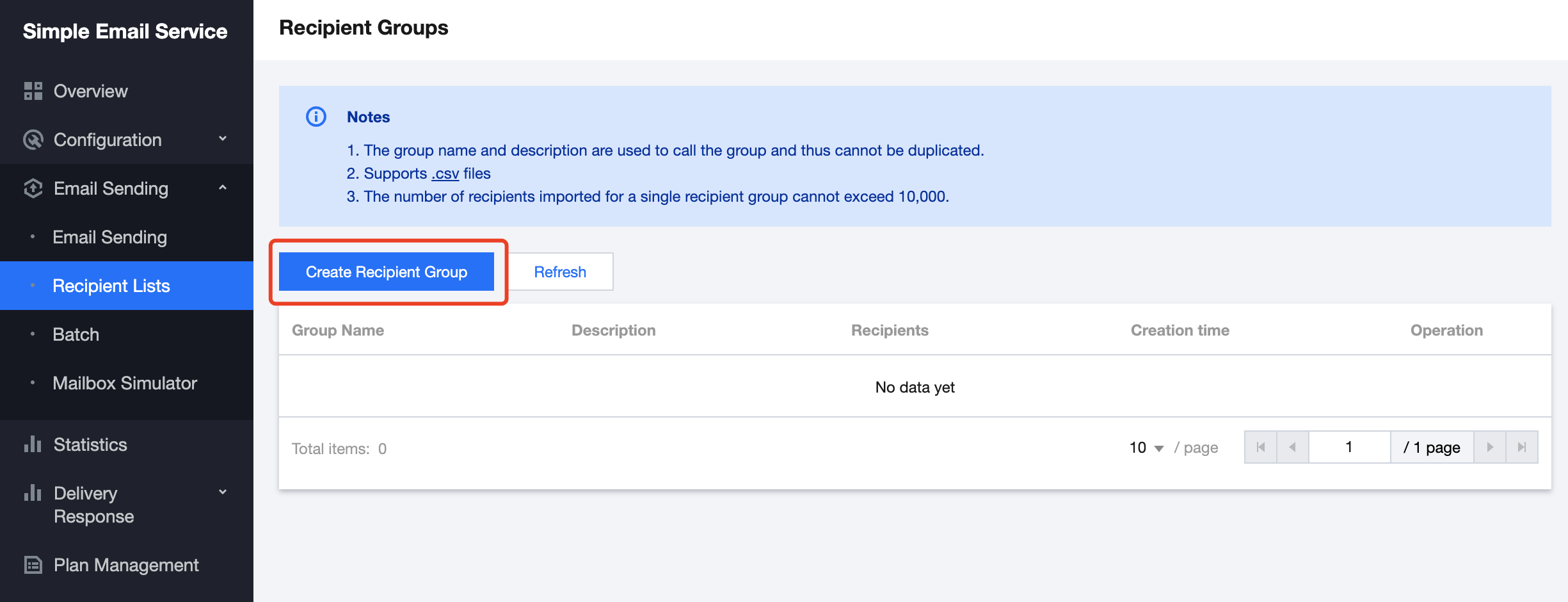Click the page number input field

(x=1349, y=447)
